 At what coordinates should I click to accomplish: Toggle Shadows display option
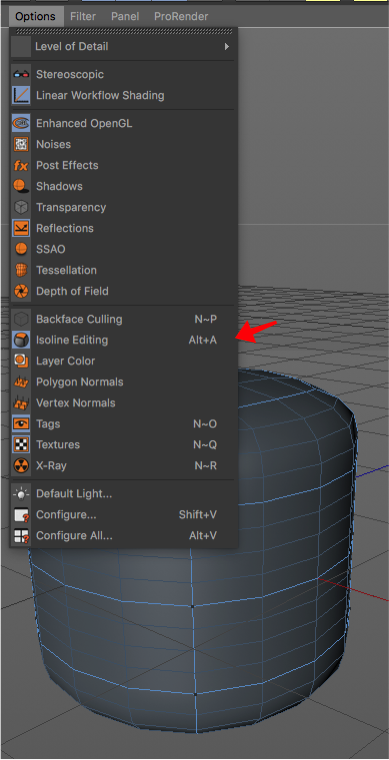(124, 186)
